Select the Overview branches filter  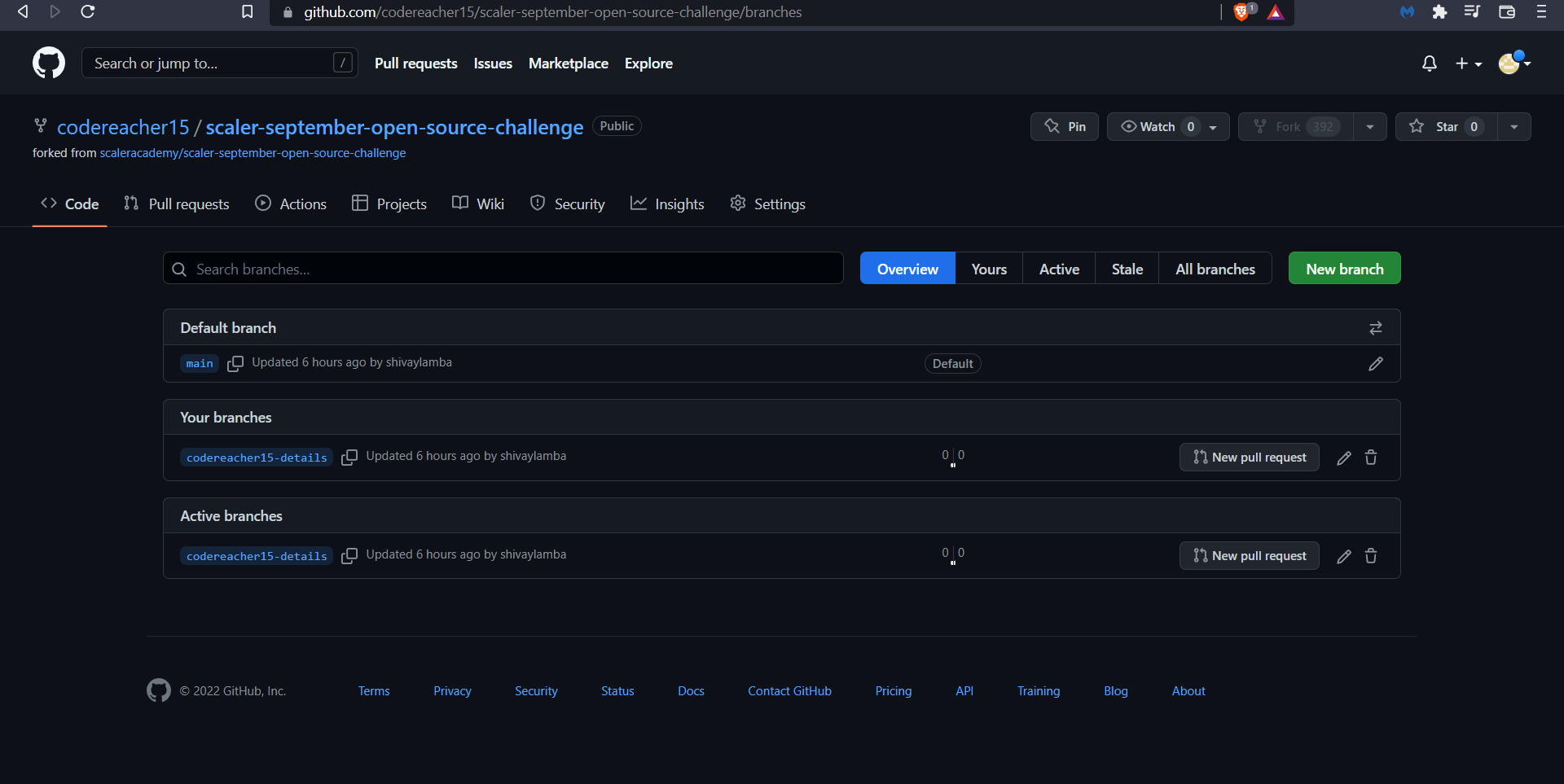[907, 269]
